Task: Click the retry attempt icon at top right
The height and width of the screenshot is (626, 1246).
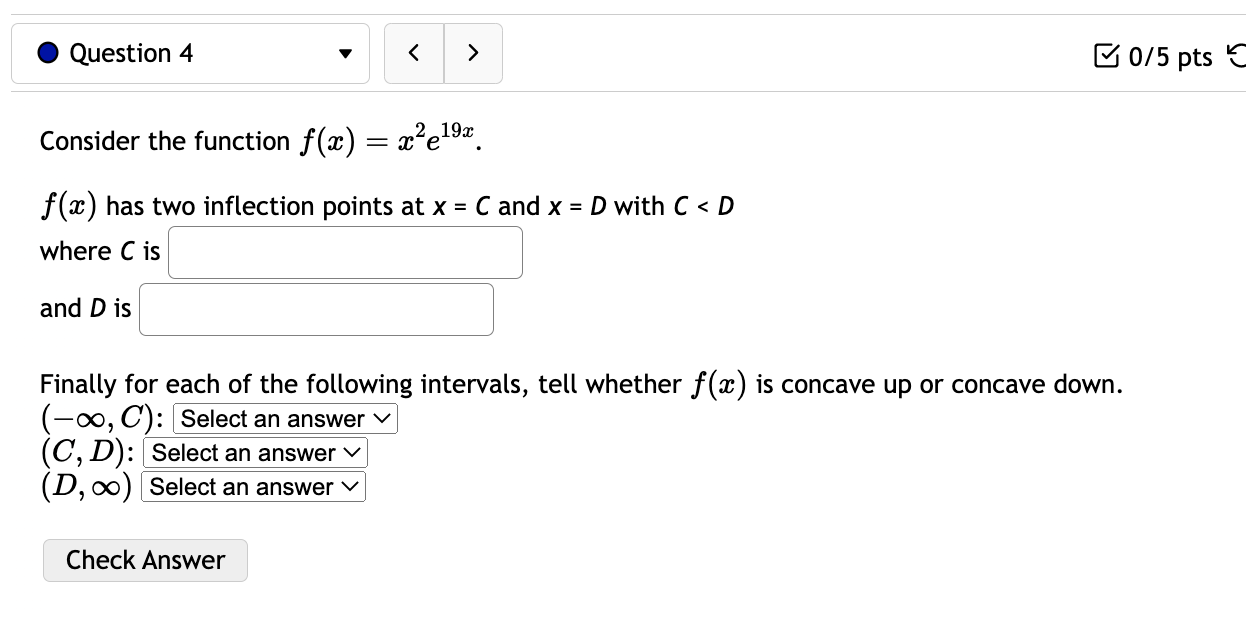Action: 1238,57
